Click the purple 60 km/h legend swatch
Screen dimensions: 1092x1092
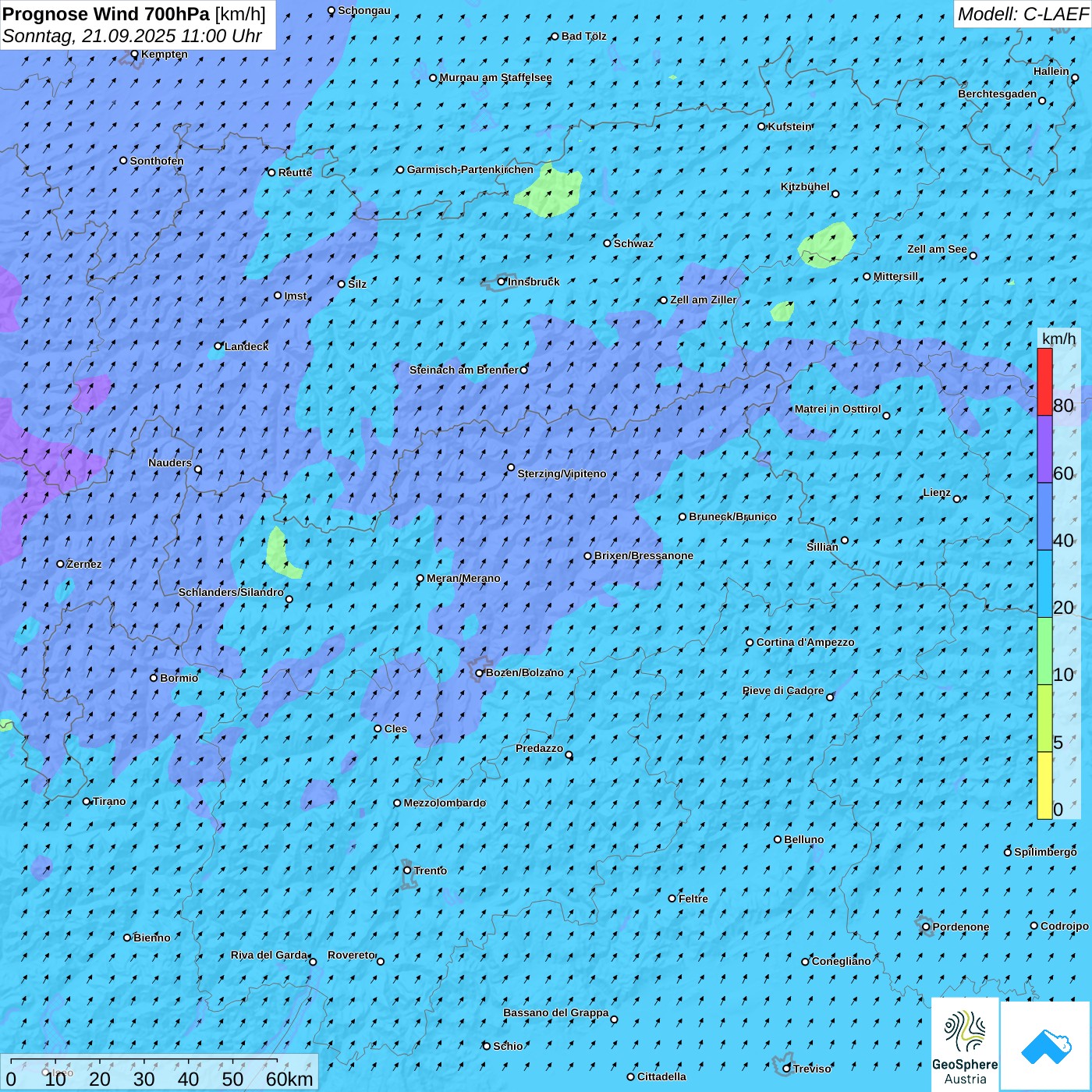click(1044, 449)
